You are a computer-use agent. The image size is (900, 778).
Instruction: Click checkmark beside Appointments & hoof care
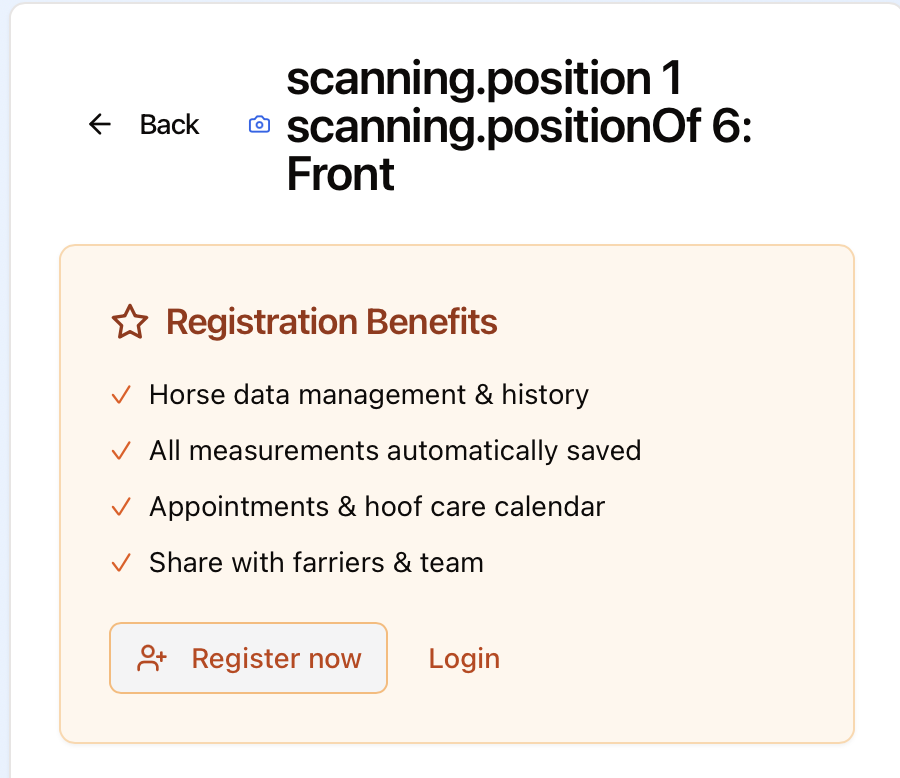121,507
